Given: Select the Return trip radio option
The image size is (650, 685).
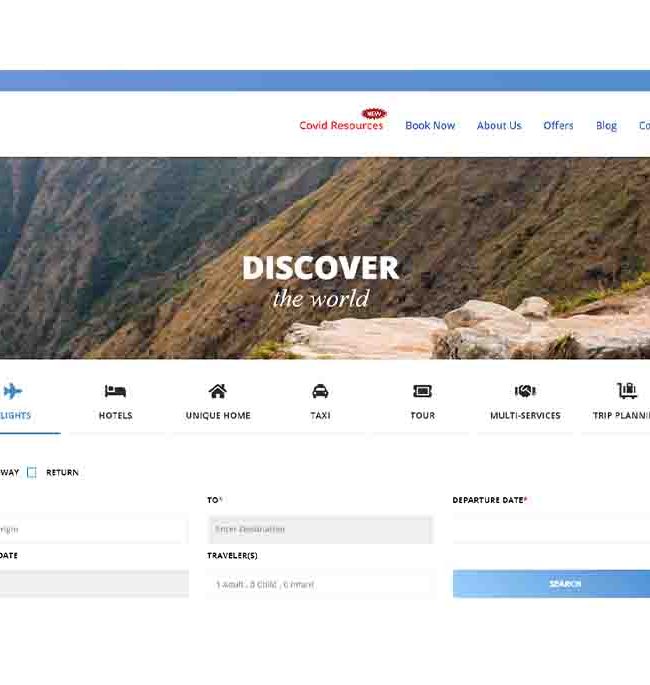Looking at the screenshot, I should [x=32, y=472].
